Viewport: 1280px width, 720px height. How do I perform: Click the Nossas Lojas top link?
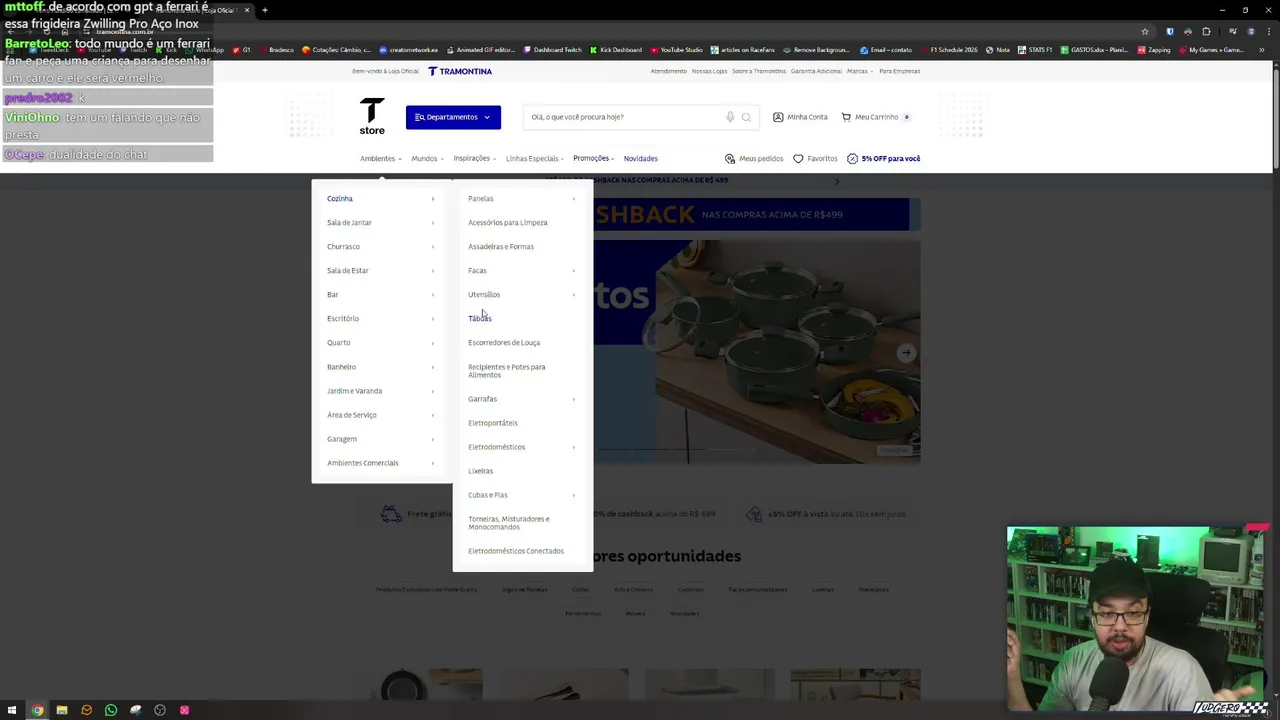click(709, 71)
